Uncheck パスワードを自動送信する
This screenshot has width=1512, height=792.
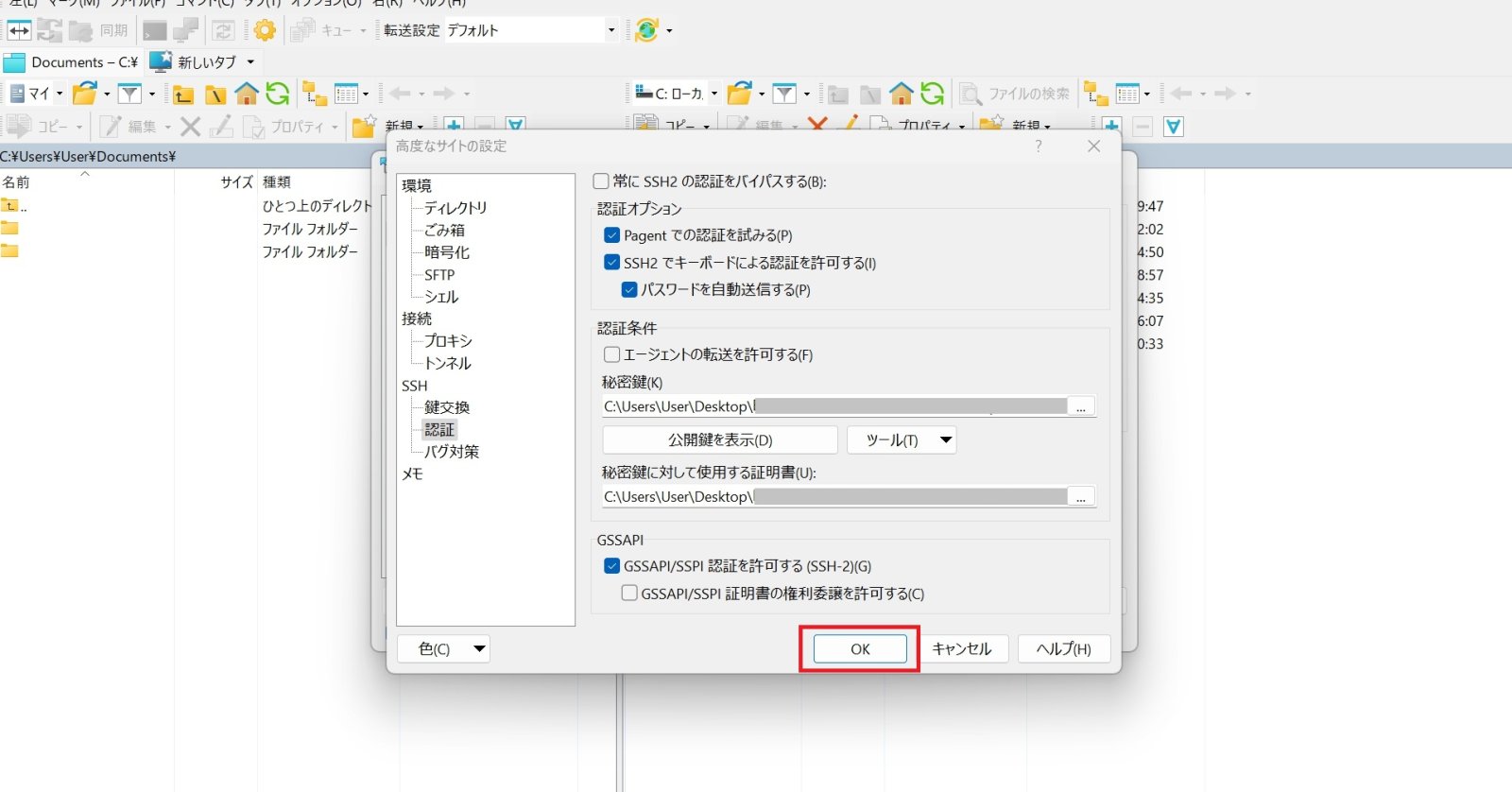click(x=629, y=289)
